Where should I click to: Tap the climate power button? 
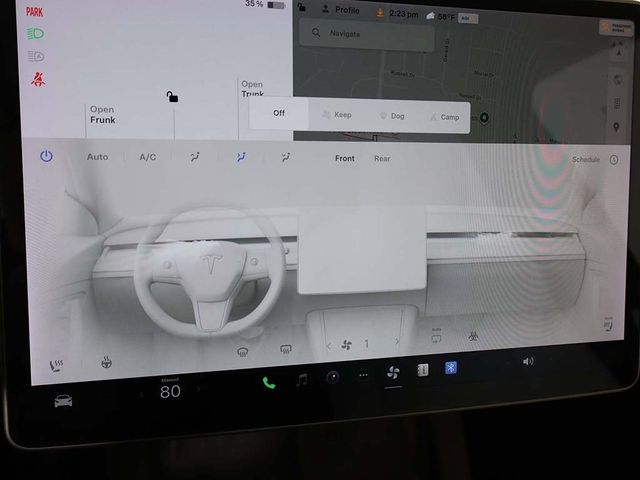pyautogui.click(x=46, y=156)
